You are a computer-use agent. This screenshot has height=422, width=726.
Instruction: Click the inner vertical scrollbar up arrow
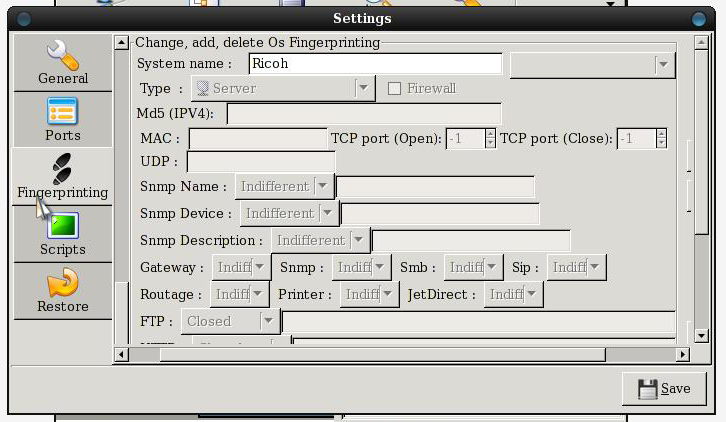(121, 43)
